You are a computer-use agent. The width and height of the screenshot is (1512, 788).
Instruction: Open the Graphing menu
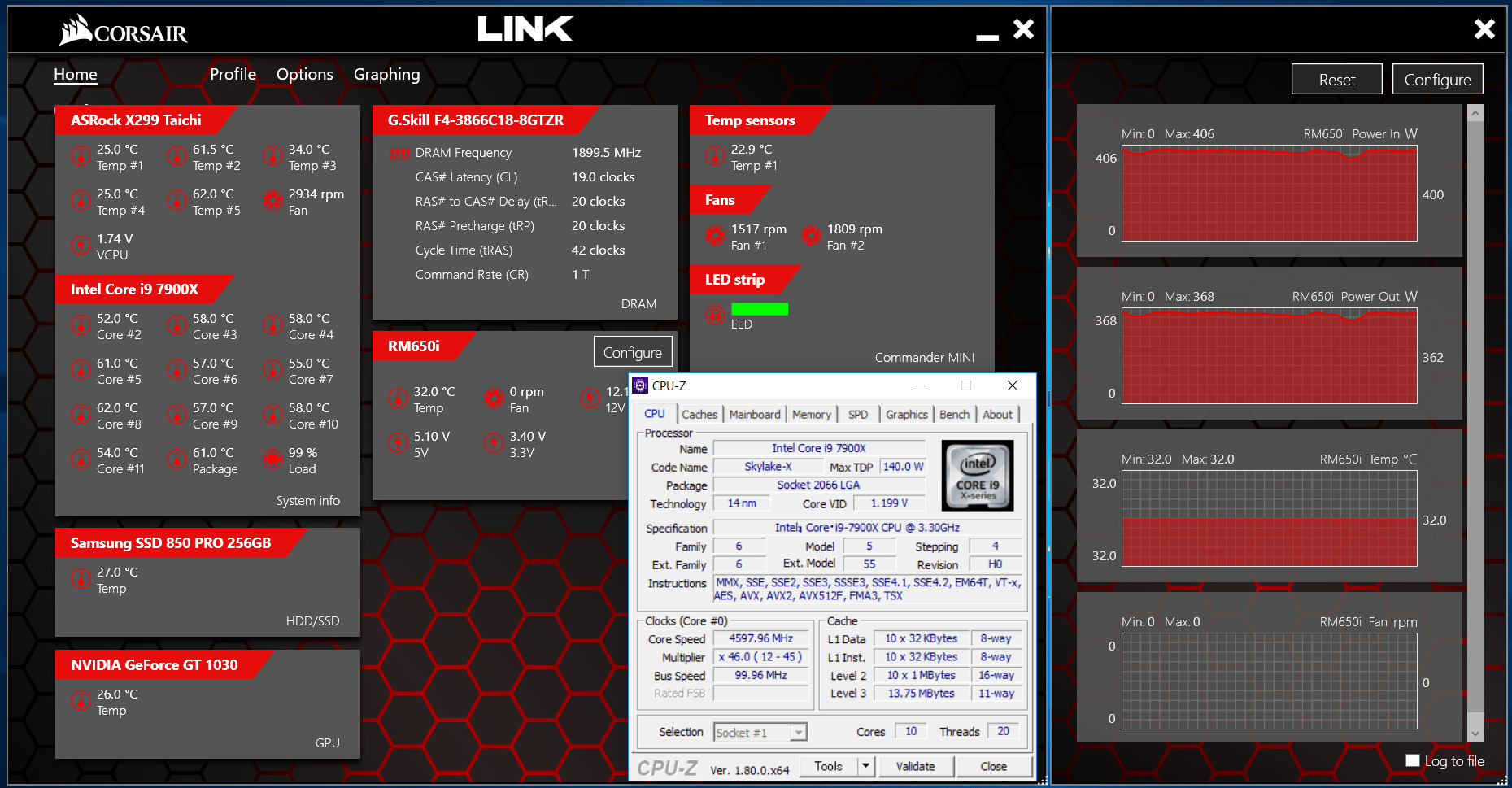pos(387,74)
